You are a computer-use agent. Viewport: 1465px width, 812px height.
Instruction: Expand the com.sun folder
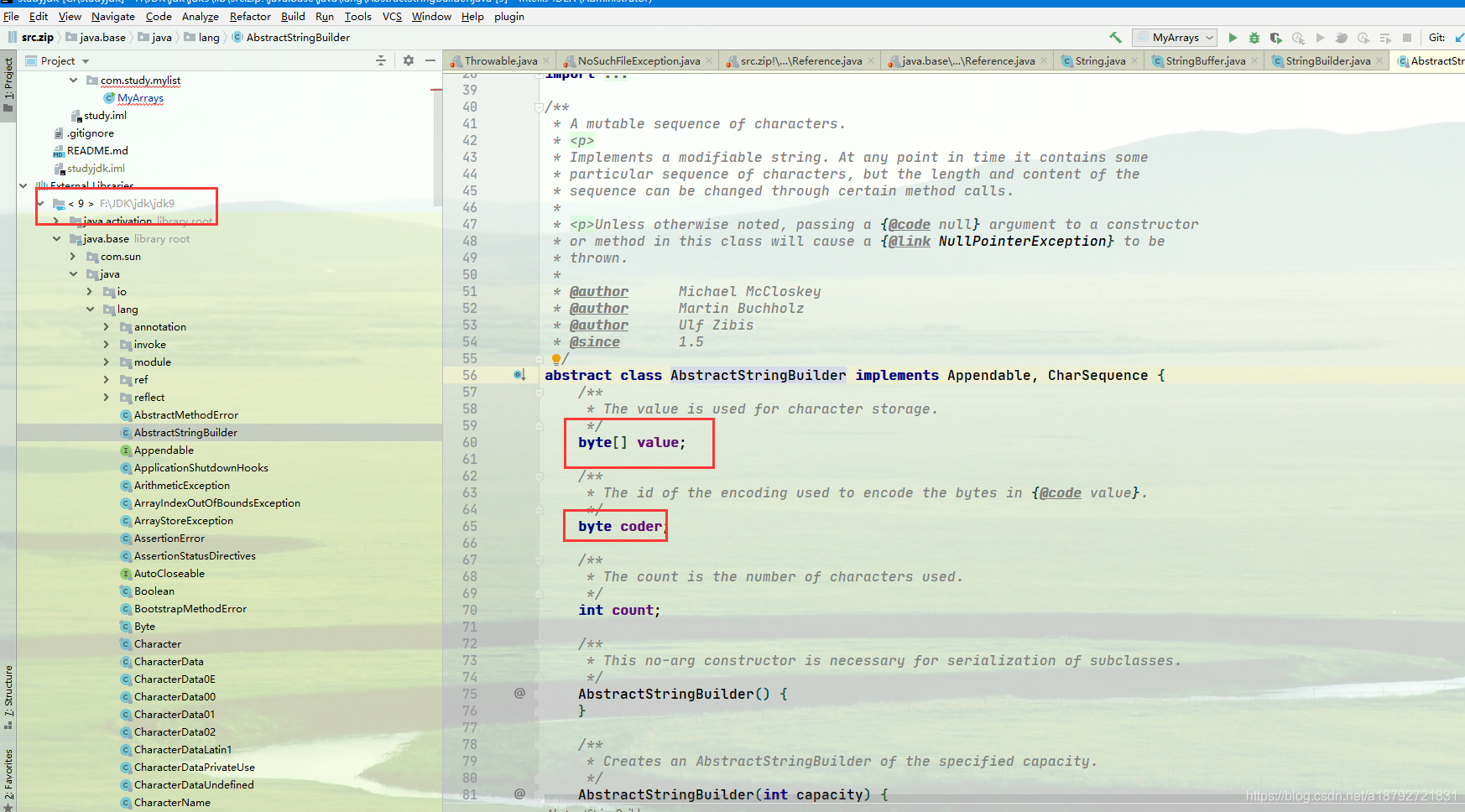pyautogui.click(x=74, y=257)
